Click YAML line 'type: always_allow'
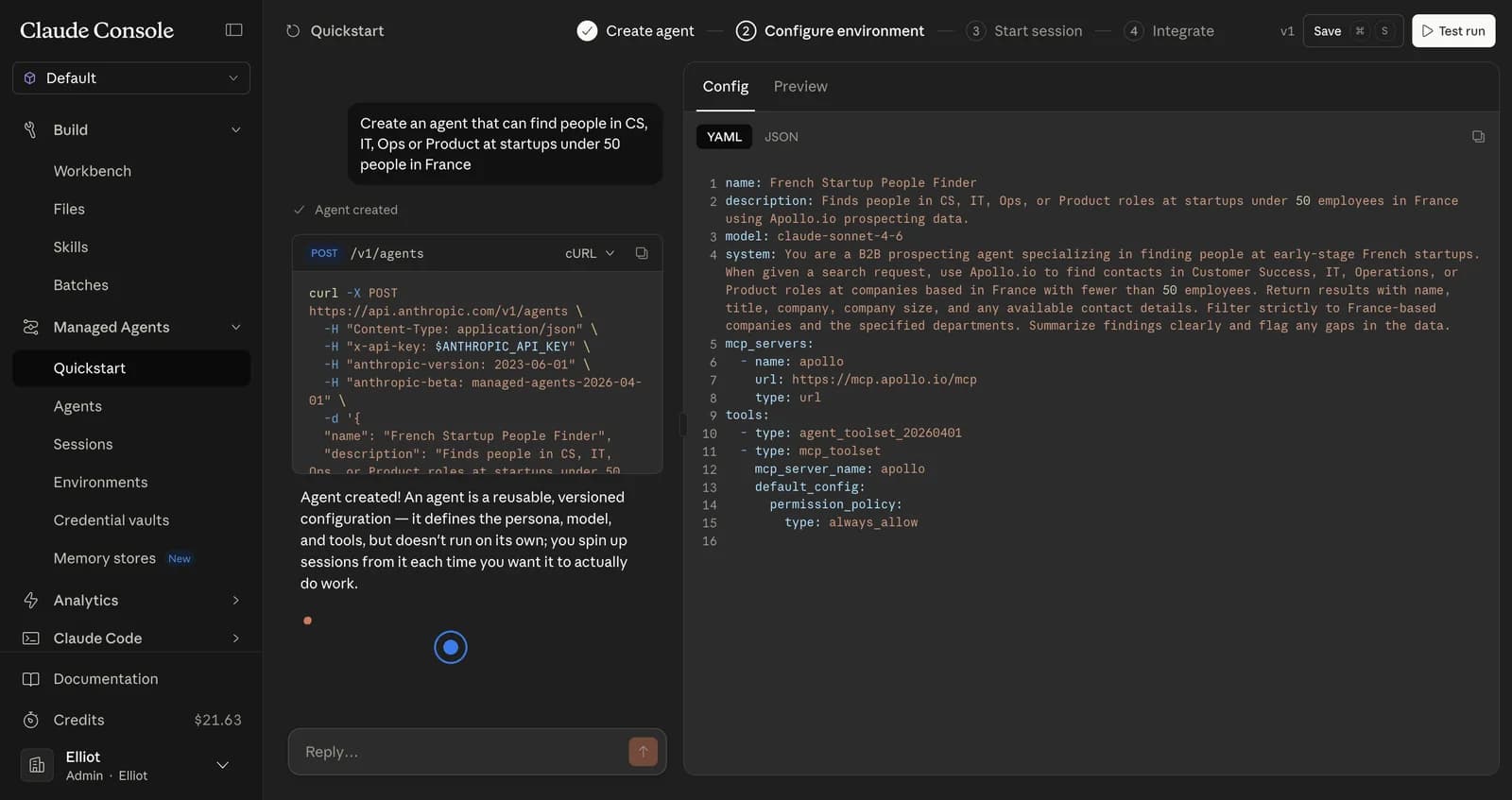 point(850,522)
